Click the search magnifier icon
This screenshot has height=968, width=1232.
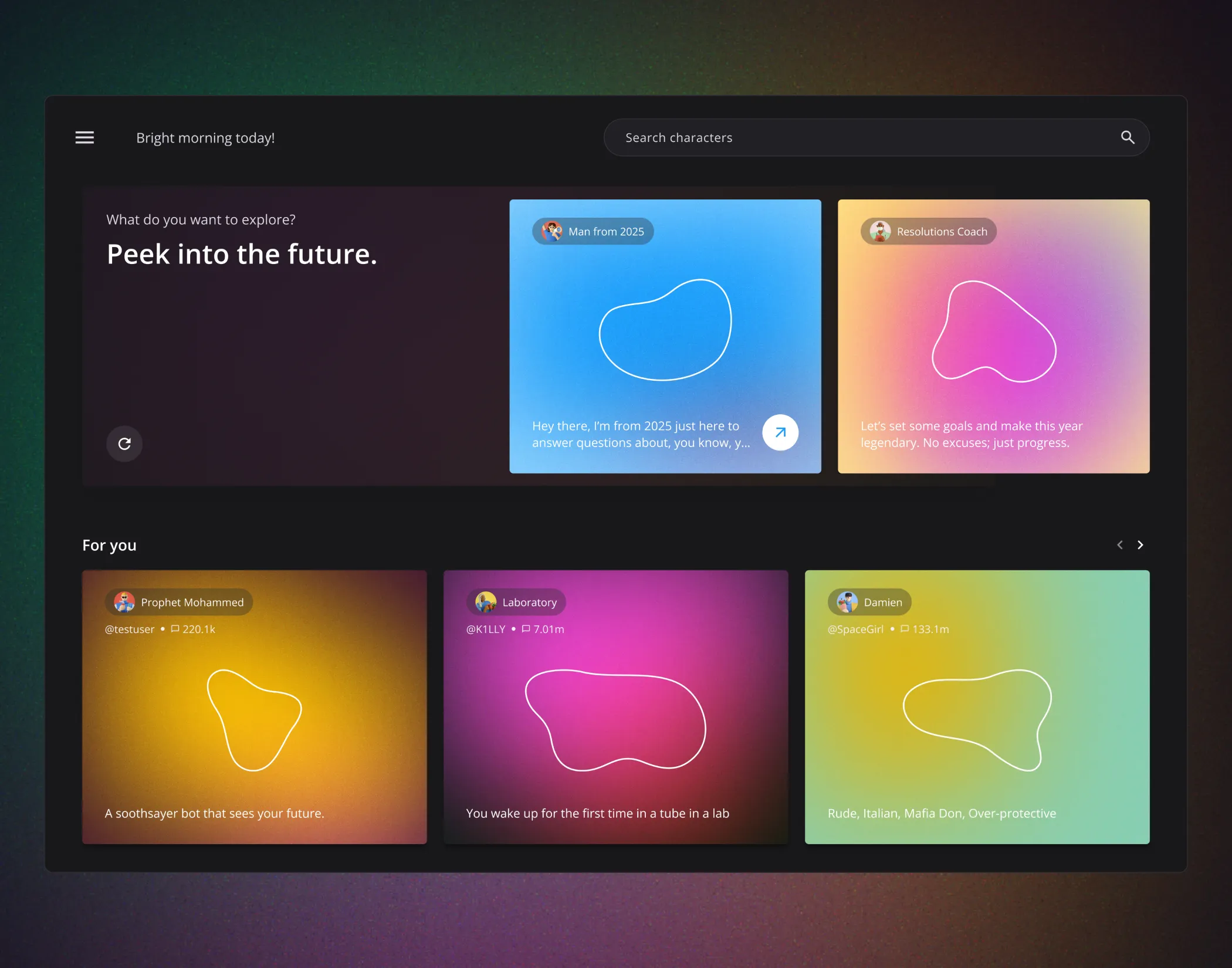point(1127,137)
